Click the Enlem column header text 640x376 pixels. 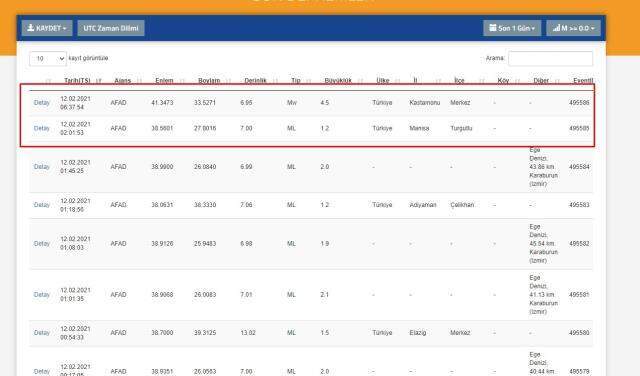point(164,81)
